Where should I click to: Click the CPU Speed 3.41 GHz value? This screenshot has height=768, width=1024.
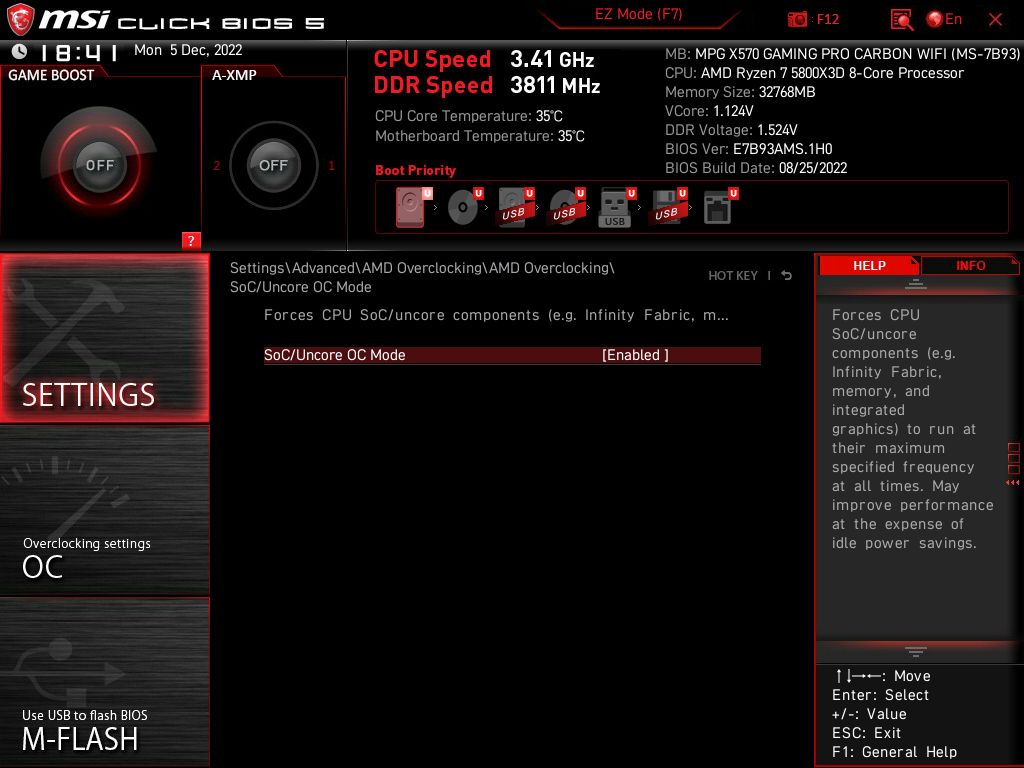(552, 59)
